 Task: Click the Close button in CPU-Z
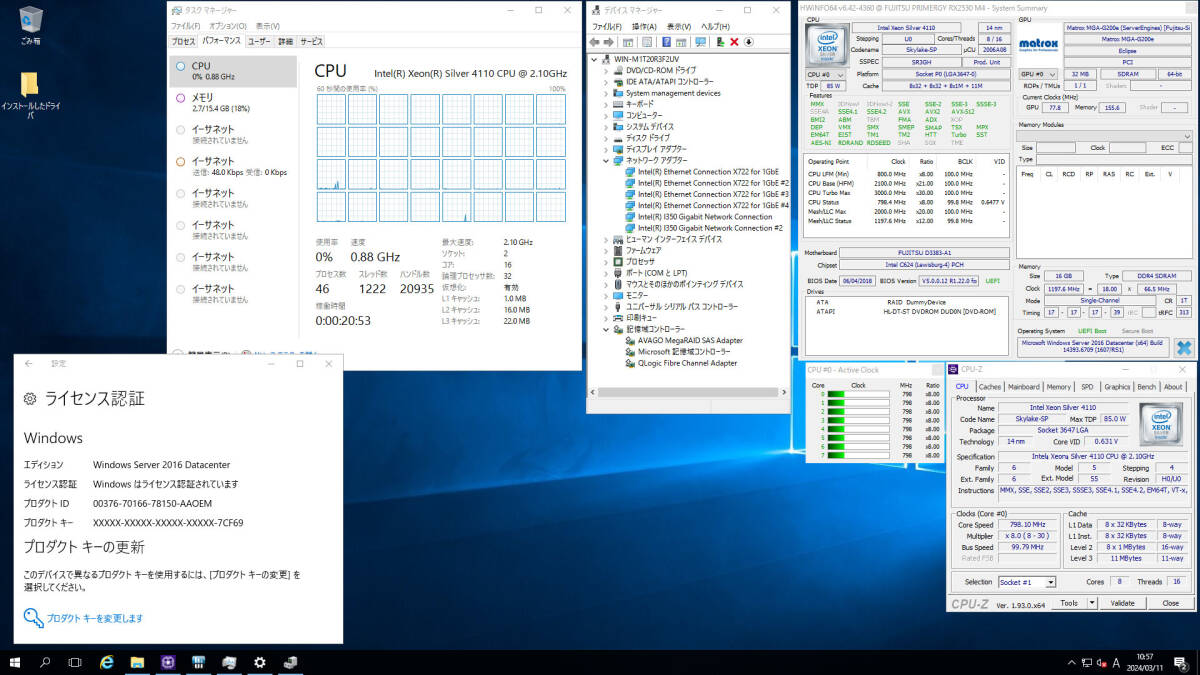pos(1169,603)
